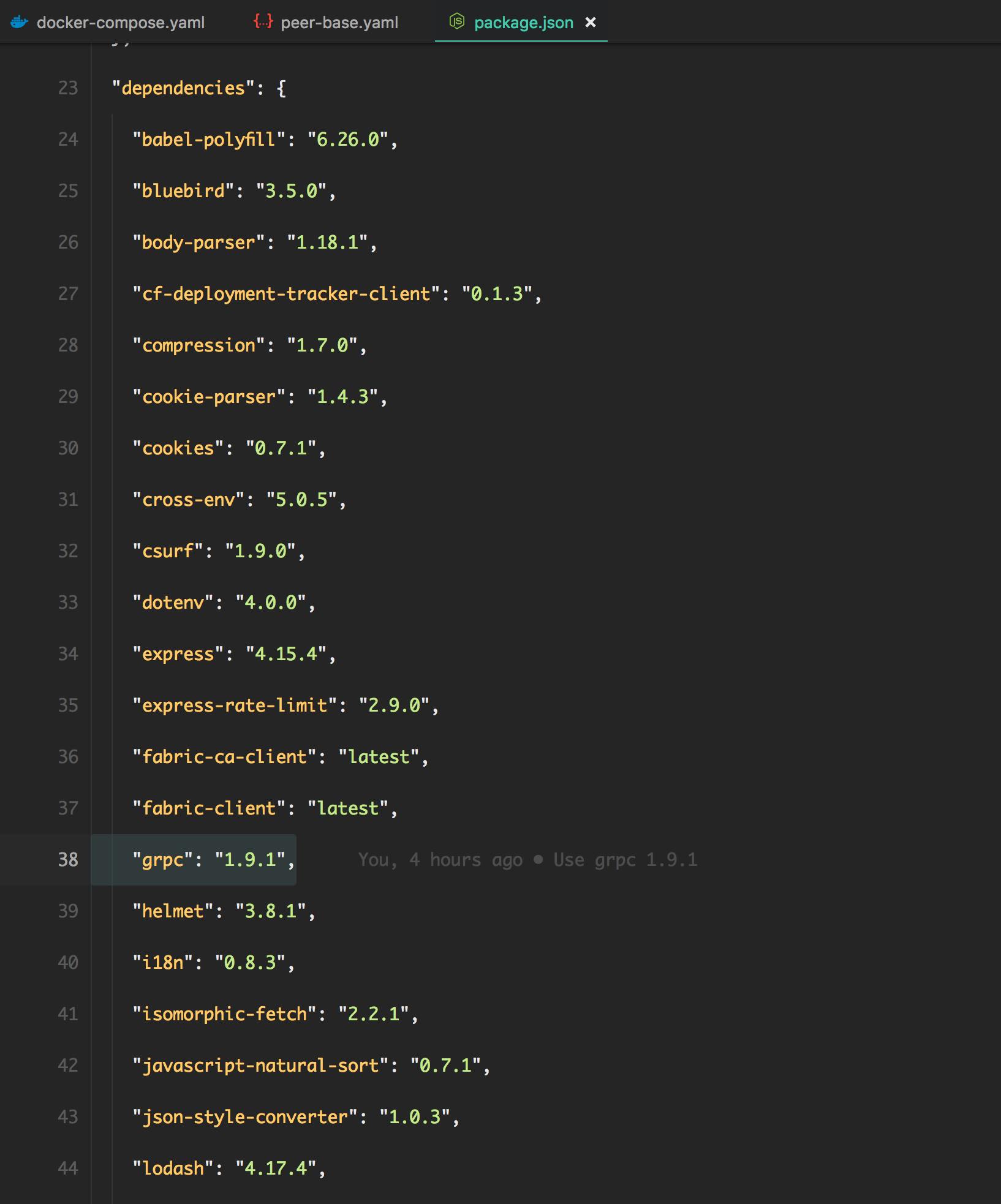
Task: Click the YAML braces icon on peer-base.yaml tab
Action: point(263,22)
